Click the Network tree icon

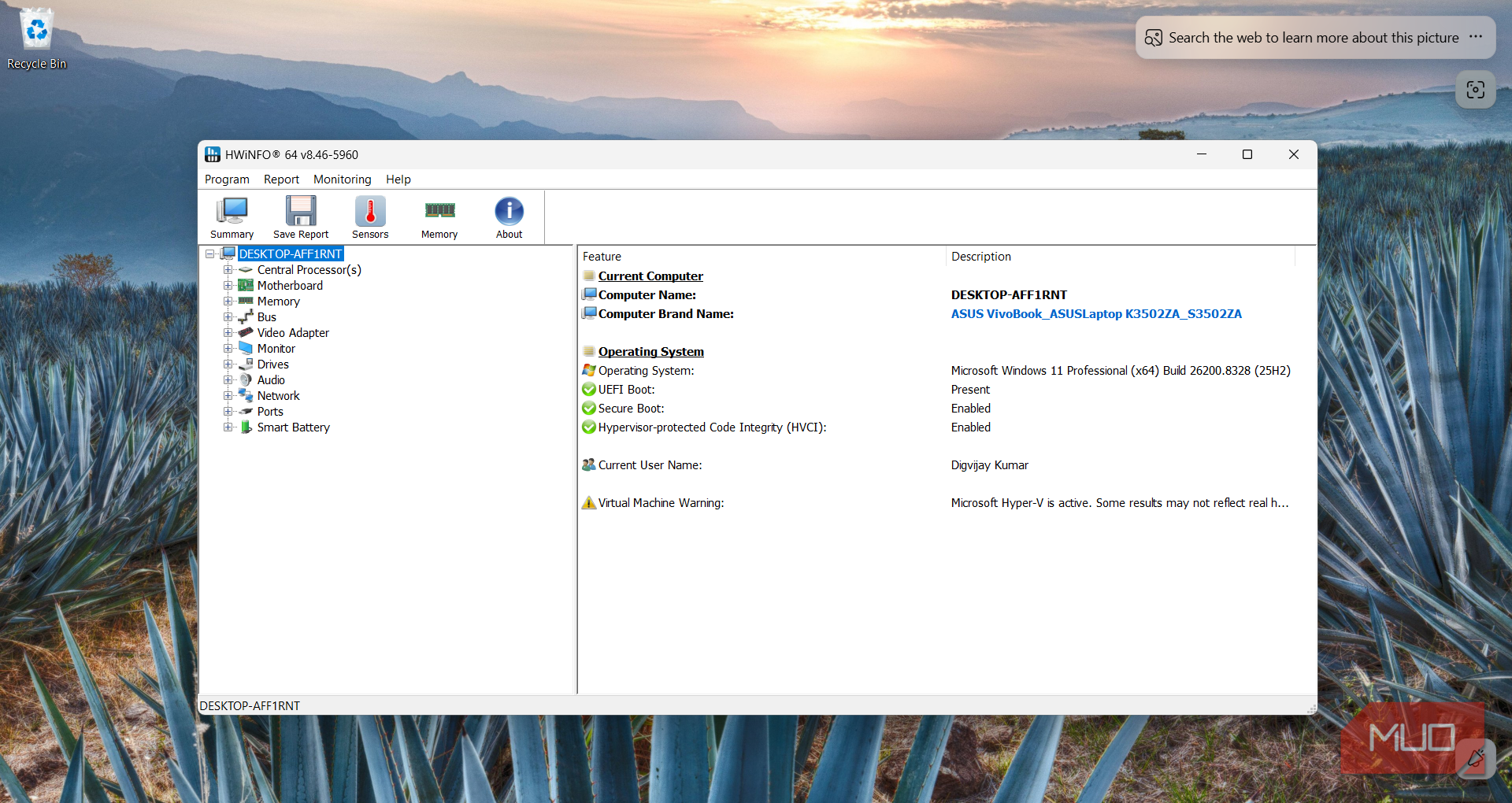pos(246,395)
